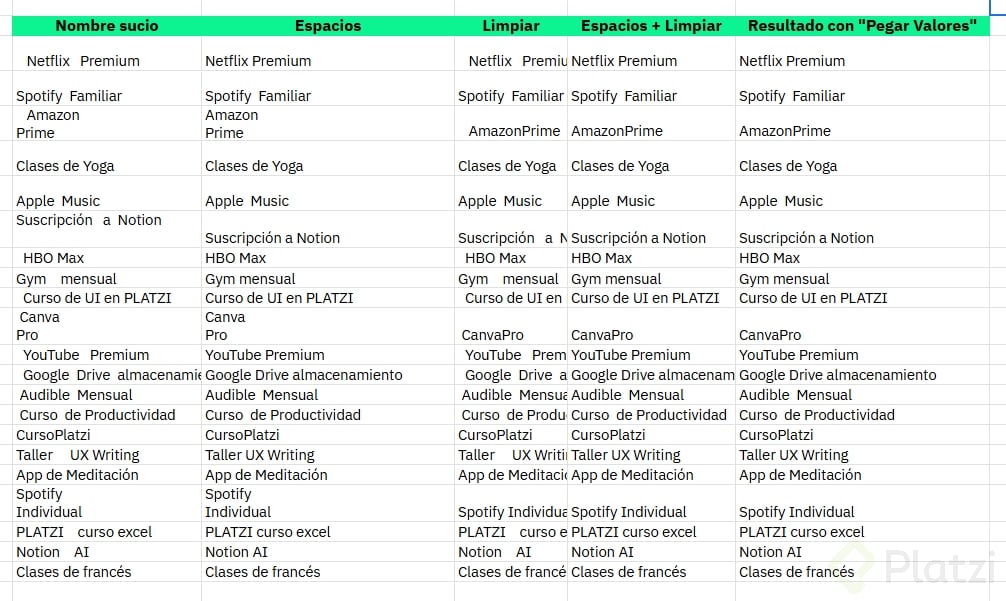Select Apple Music under Espacios + Limpiar
This screenshot has width=1006, height=601.
coord(613,201)
